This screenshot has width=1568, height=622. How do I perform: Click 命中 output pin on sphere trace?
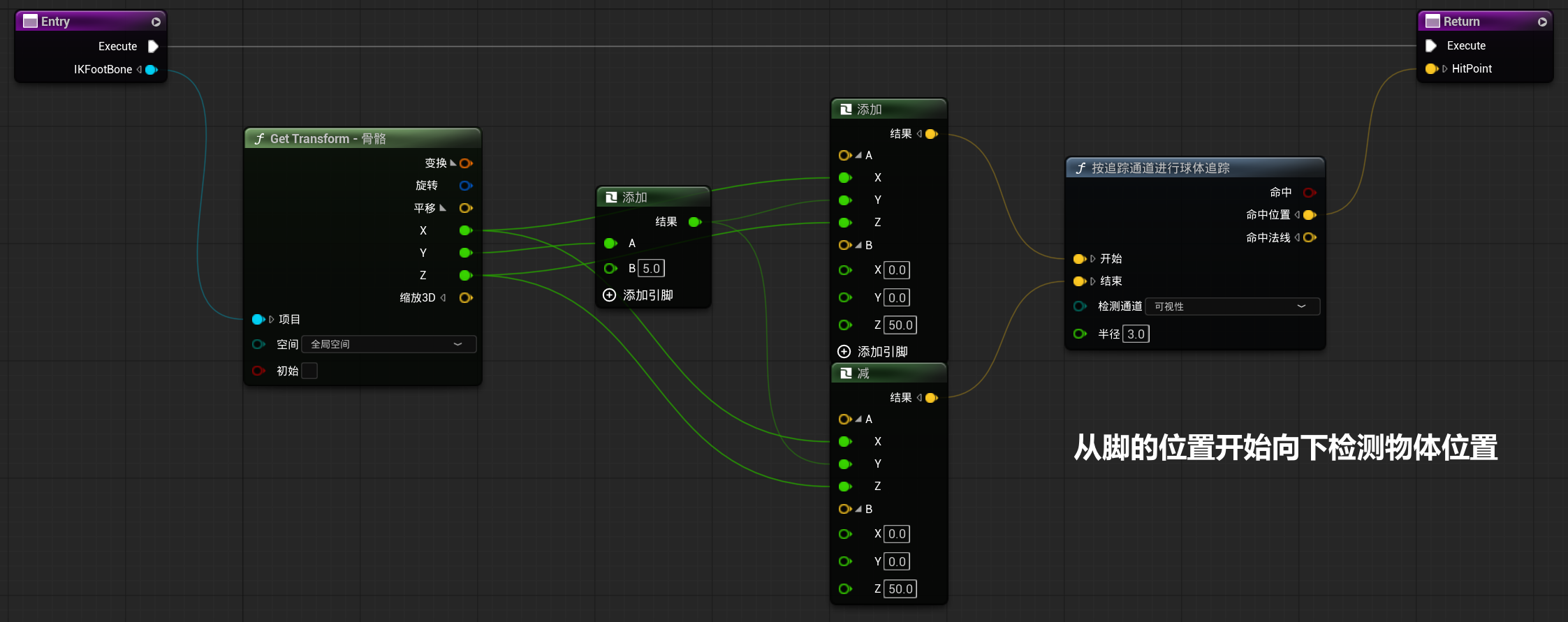pos(1310,193)
